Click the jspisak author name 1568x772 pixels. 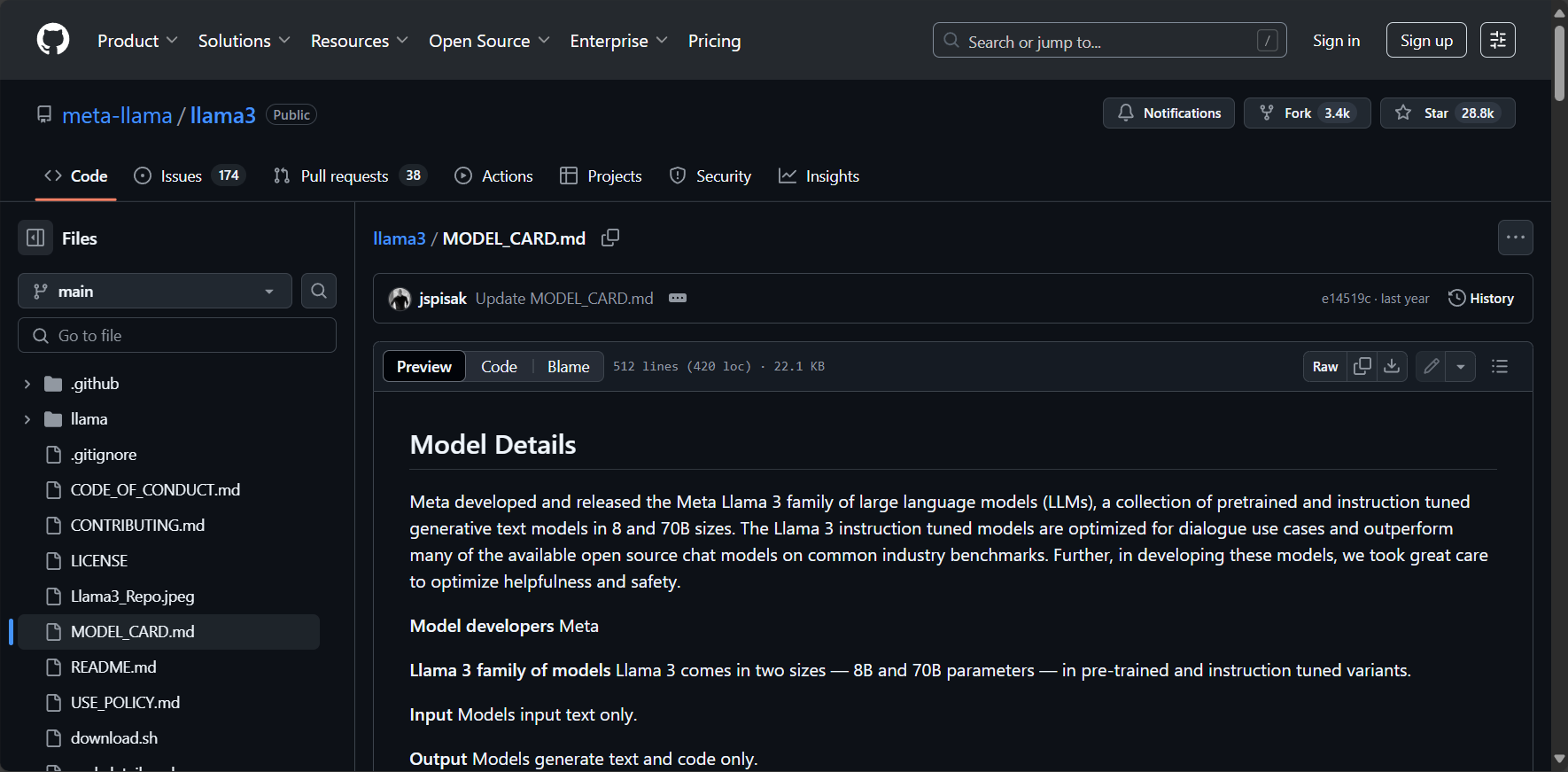tap(443, 299)
